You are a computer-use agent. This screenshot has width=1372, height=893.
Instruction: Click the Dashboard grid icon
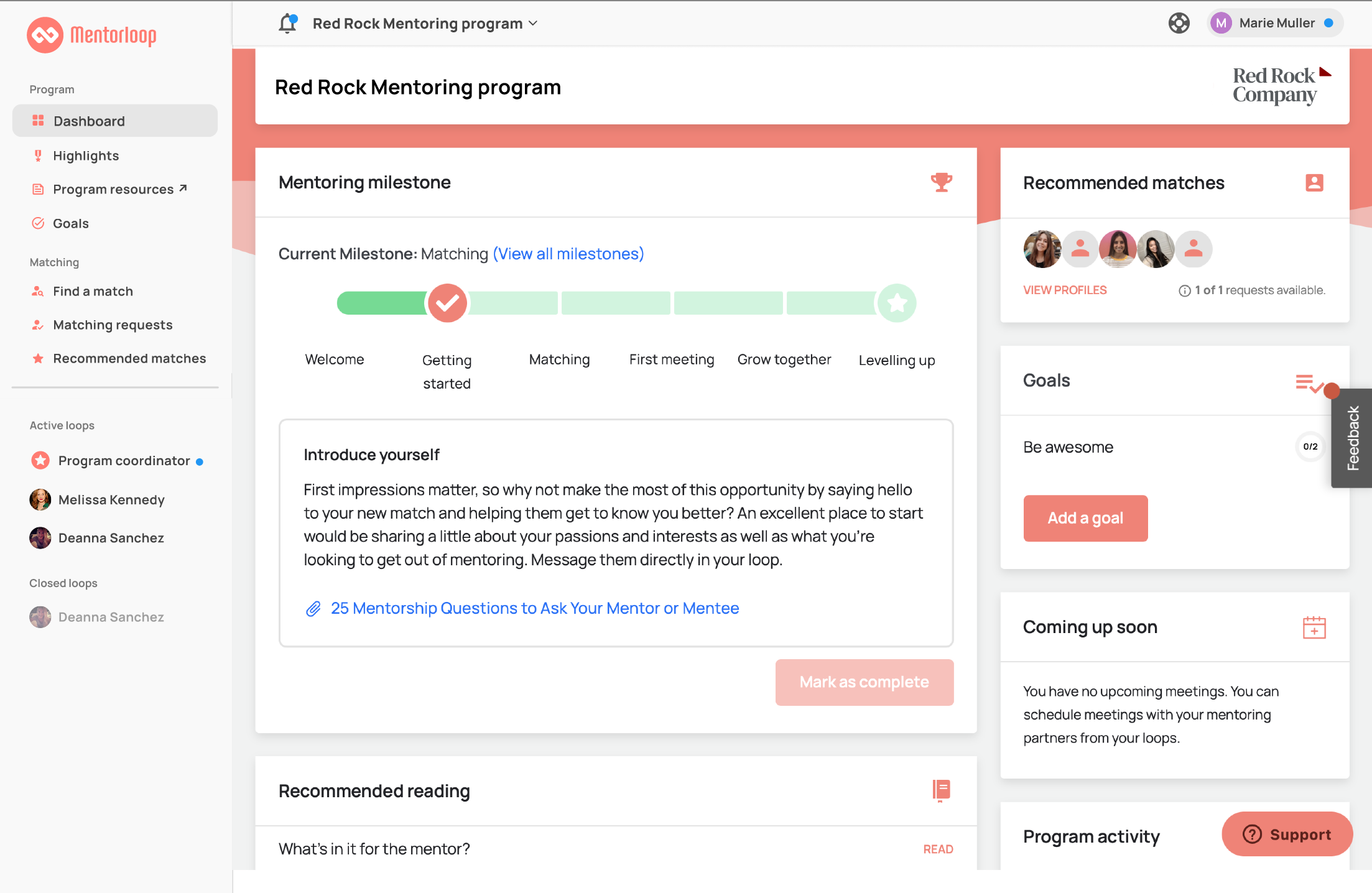click(38, 121)
